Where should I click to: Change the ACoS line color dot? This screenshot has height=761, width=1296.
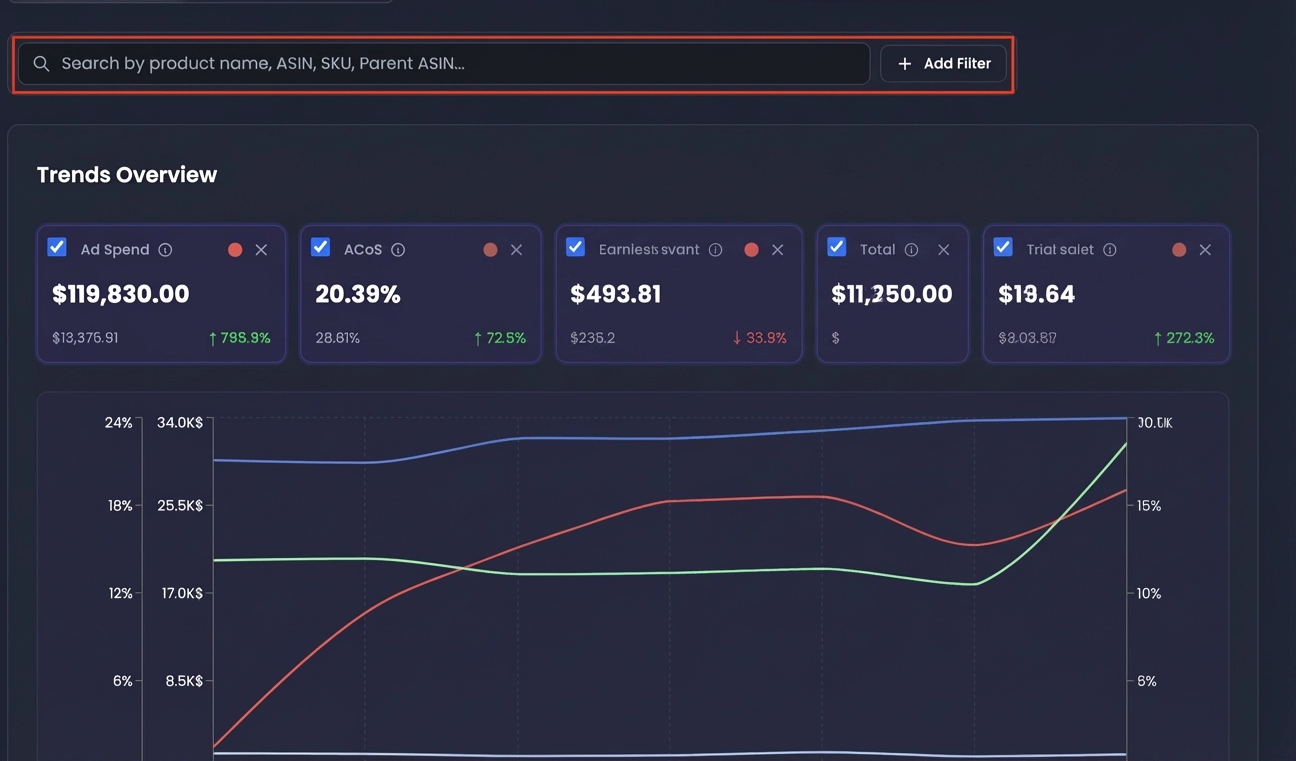(490, 250)
